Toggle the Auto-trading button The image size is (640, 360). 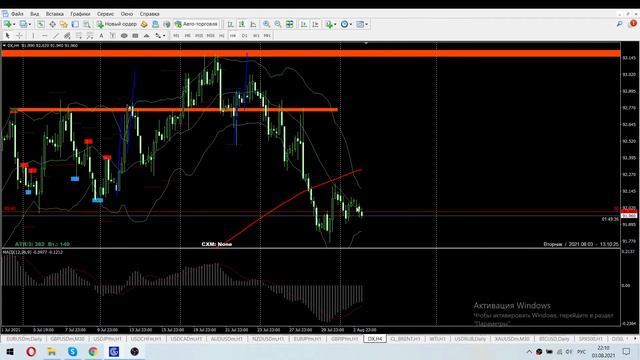click(197, 24)
